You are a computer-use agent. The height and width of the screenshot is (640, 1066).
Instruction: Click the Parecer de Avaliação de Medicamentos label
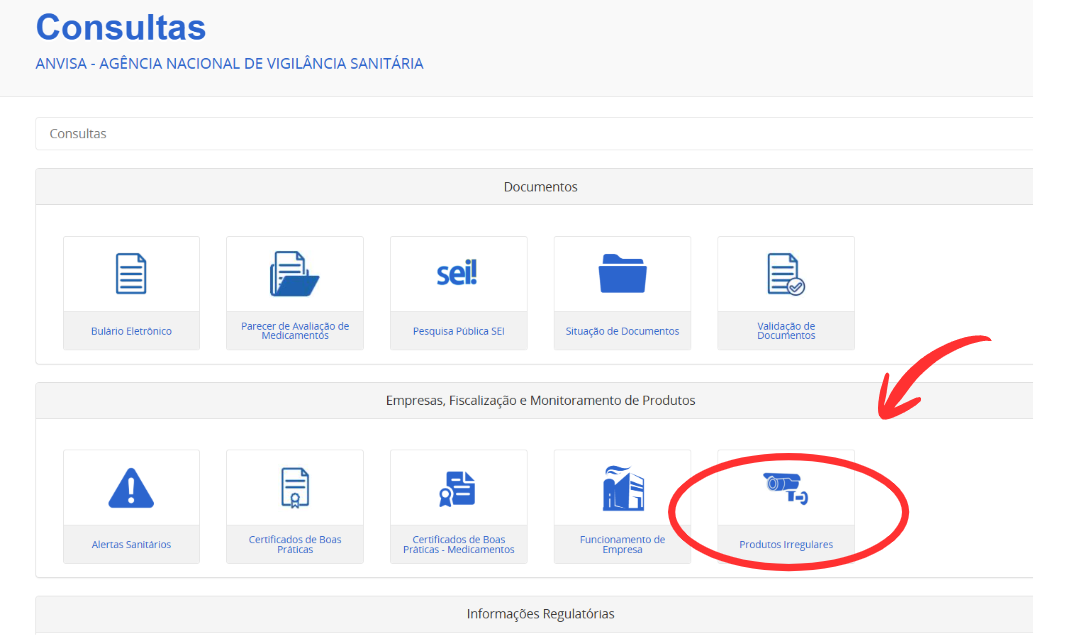[x=295, y=331]
